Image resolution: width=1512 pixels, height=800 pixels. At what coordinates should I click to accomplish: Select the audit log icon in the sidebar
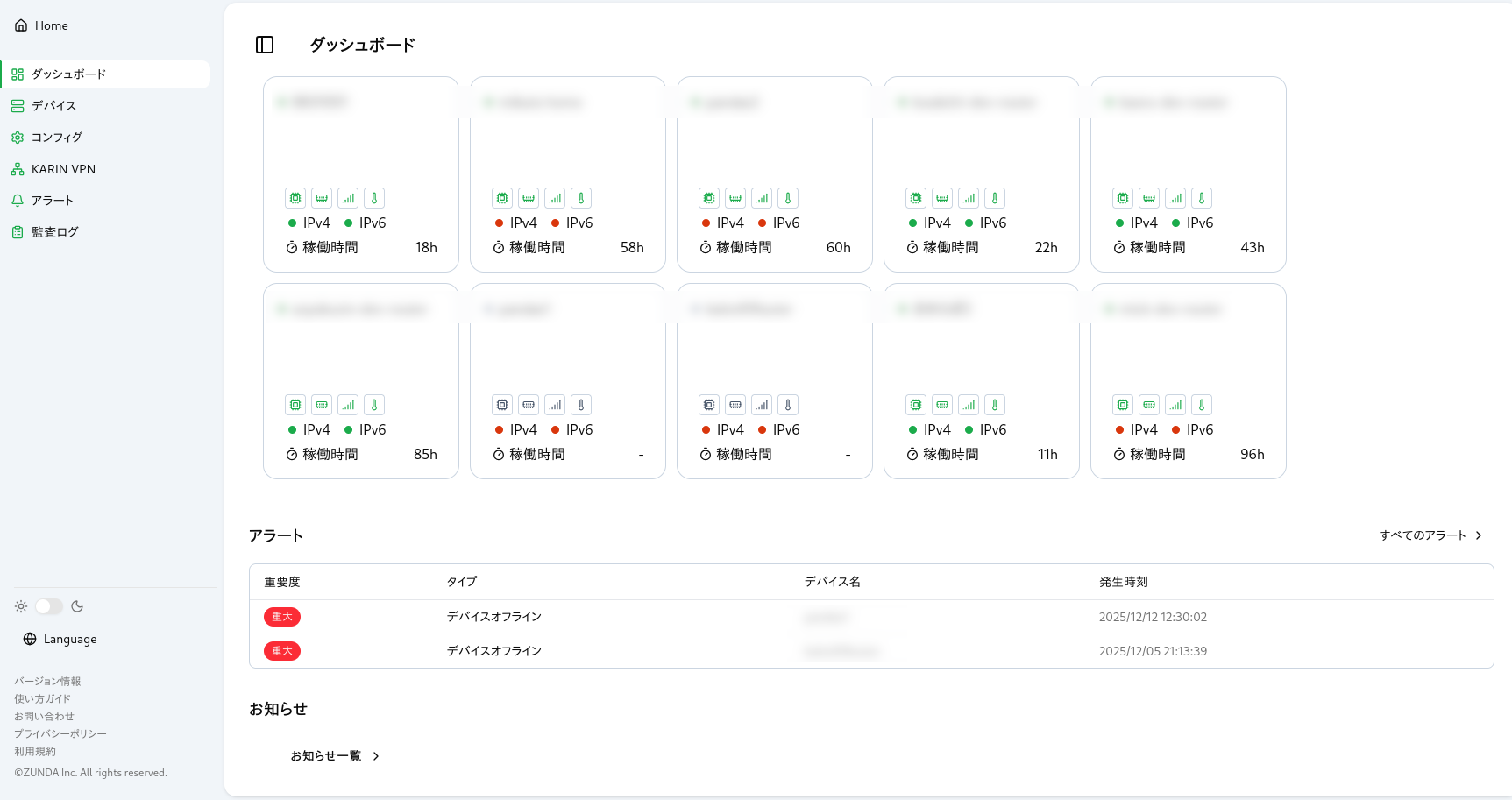click(17, 231)
